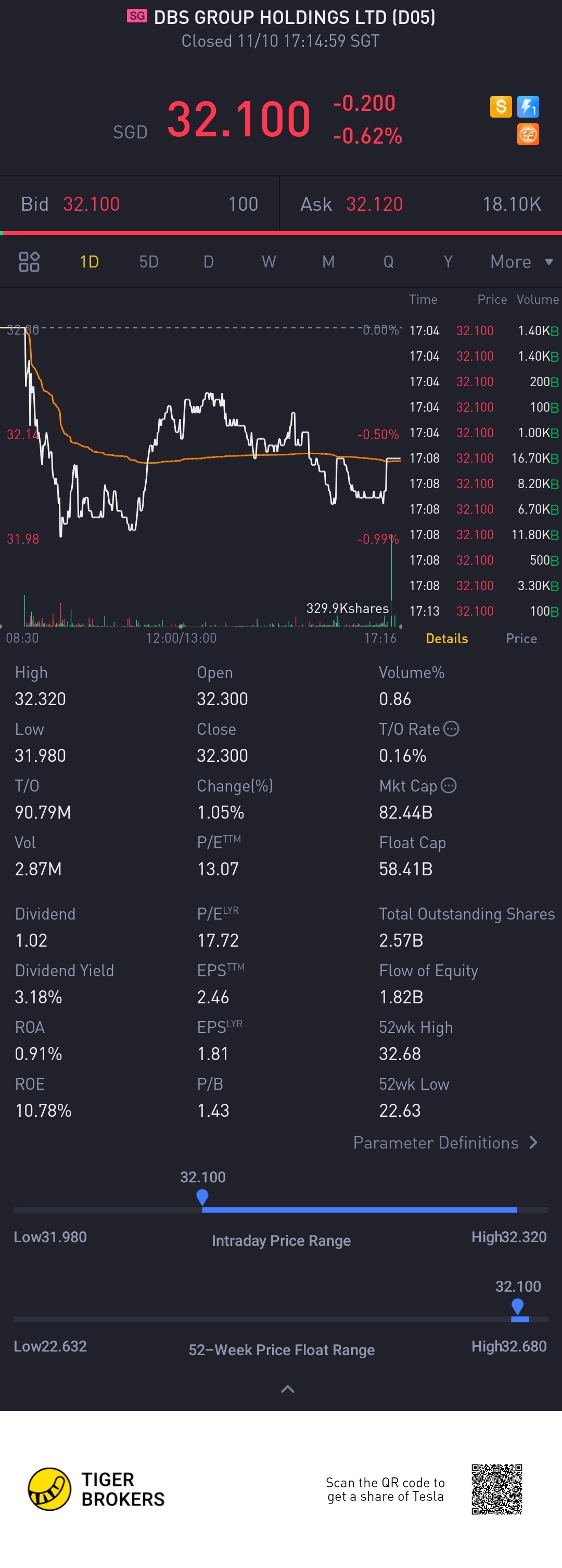
Task: Open the Parameter Definitions link
Action: click(436, 1142)
